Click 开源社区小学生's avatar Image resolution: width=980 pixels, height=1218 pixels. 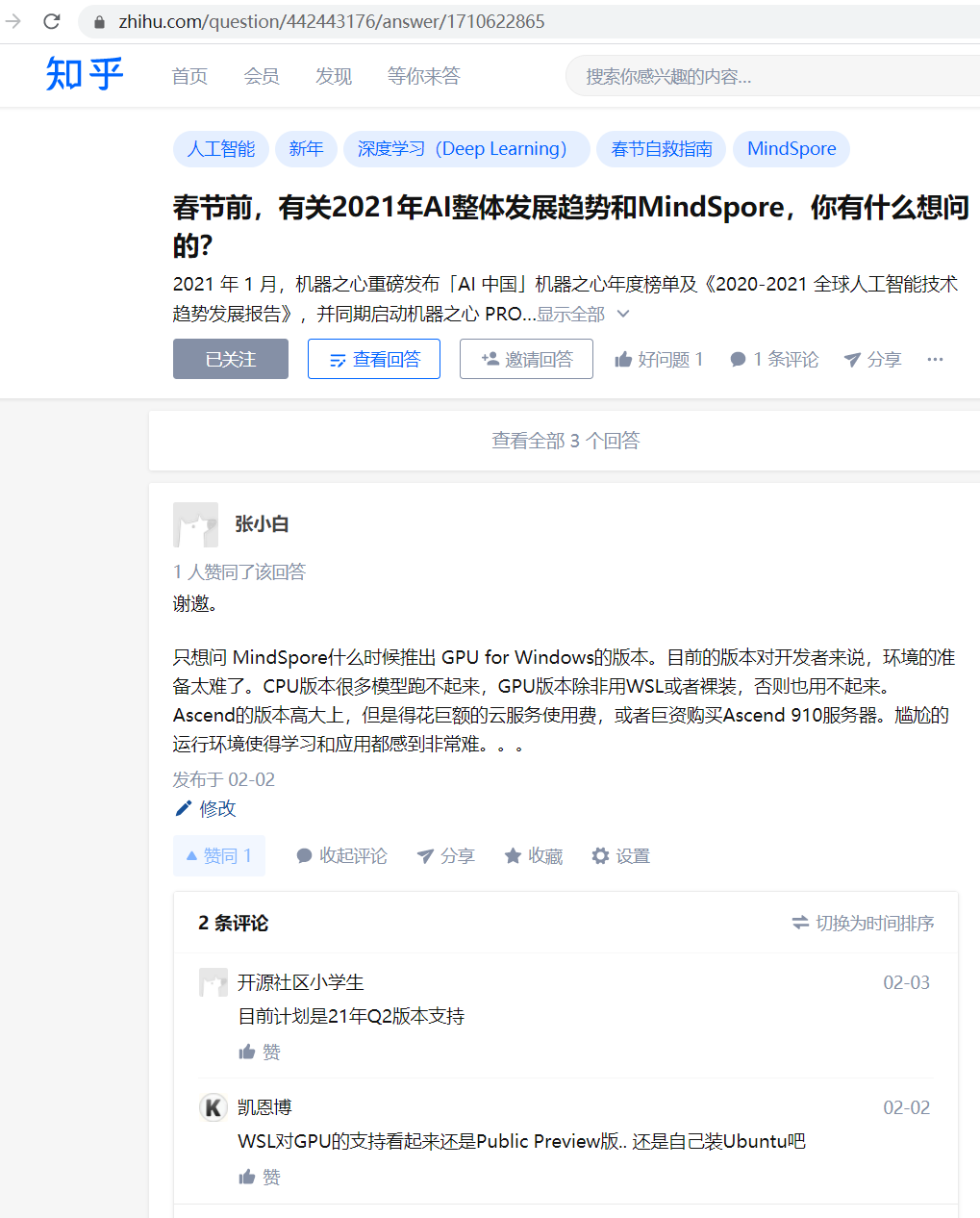tap(214, 982)
